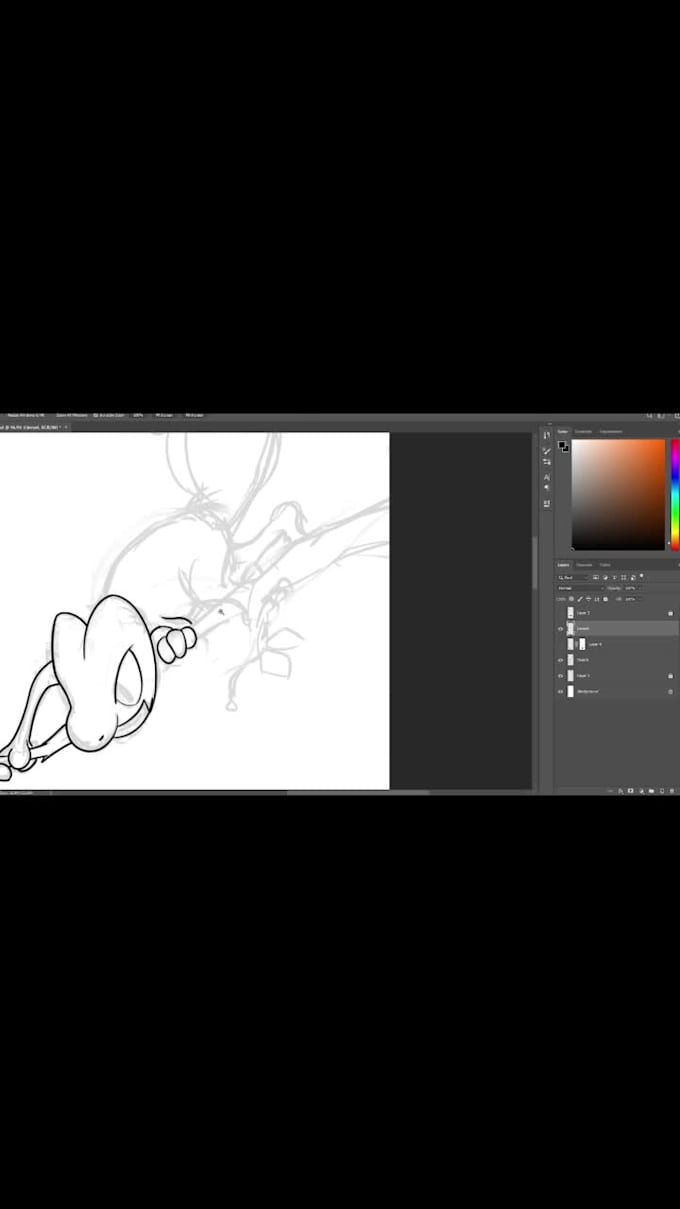680x1209 pixels.
Task: Filter layers by shape layers icon
Action: [x=623, y=578]
